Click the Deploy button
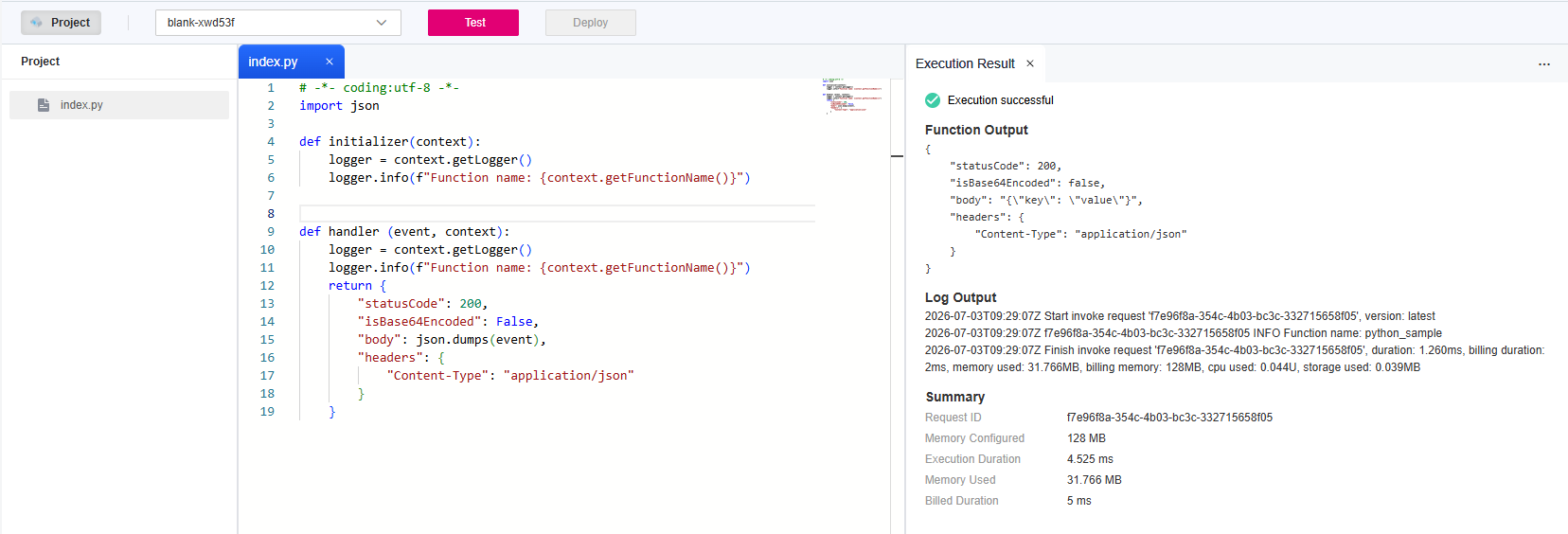The width and height of the screenshot is (1568, 534). (590, 23)
